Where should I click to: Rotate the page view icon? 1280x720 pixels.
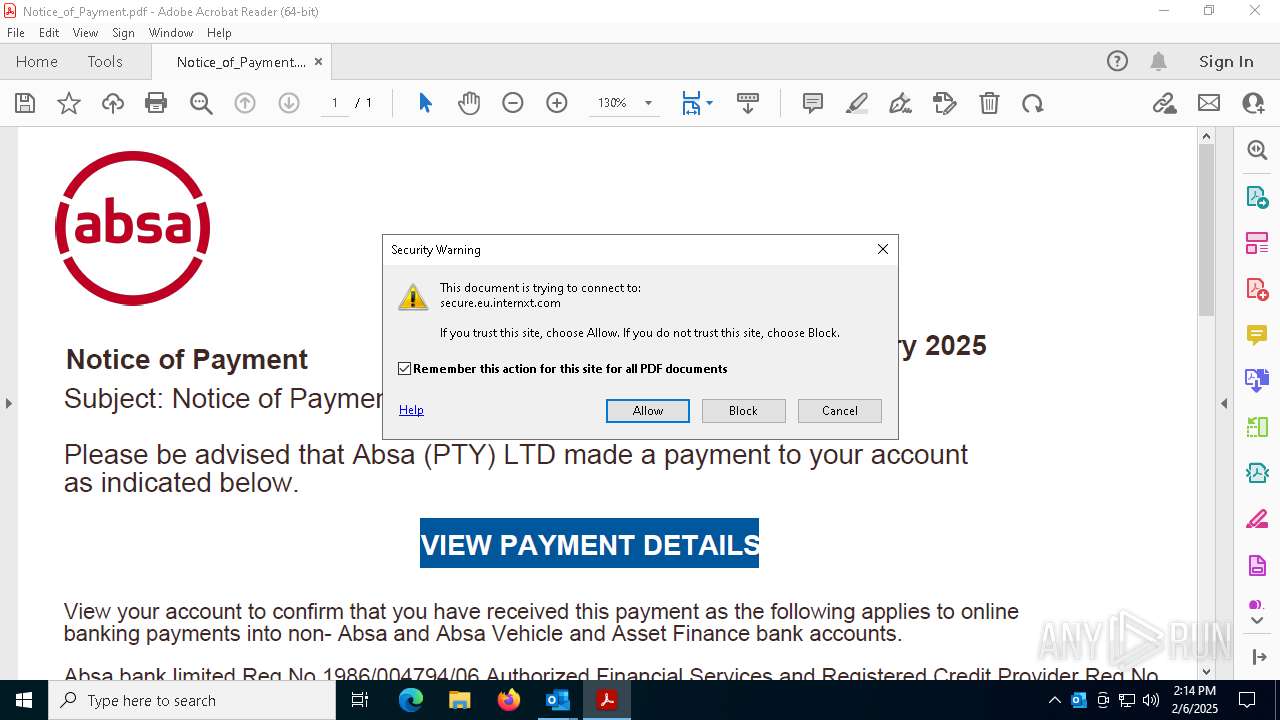point(1033,103)
